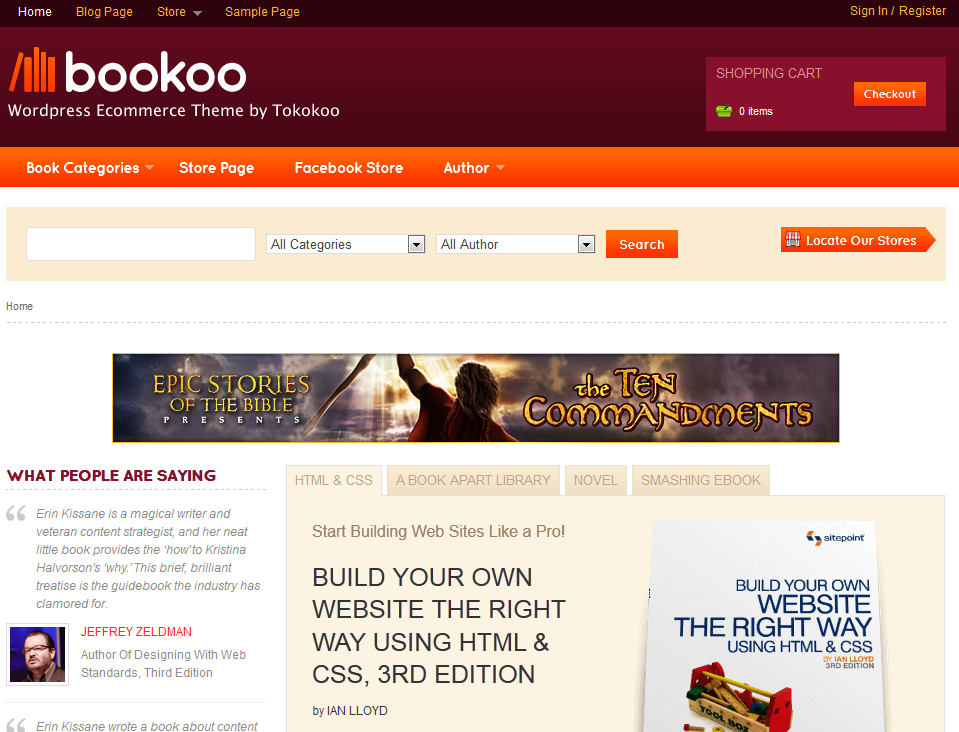Click the store icon beside Locate Our Stores
959x732 pixels.
coord(793,240)
